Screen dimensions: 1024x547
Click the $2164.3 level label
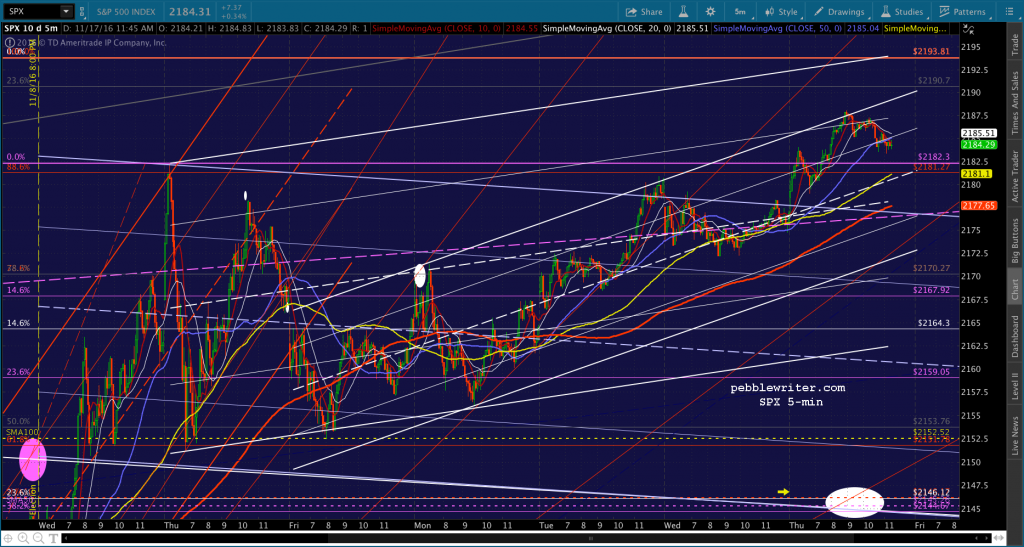(x=933, y=322)
